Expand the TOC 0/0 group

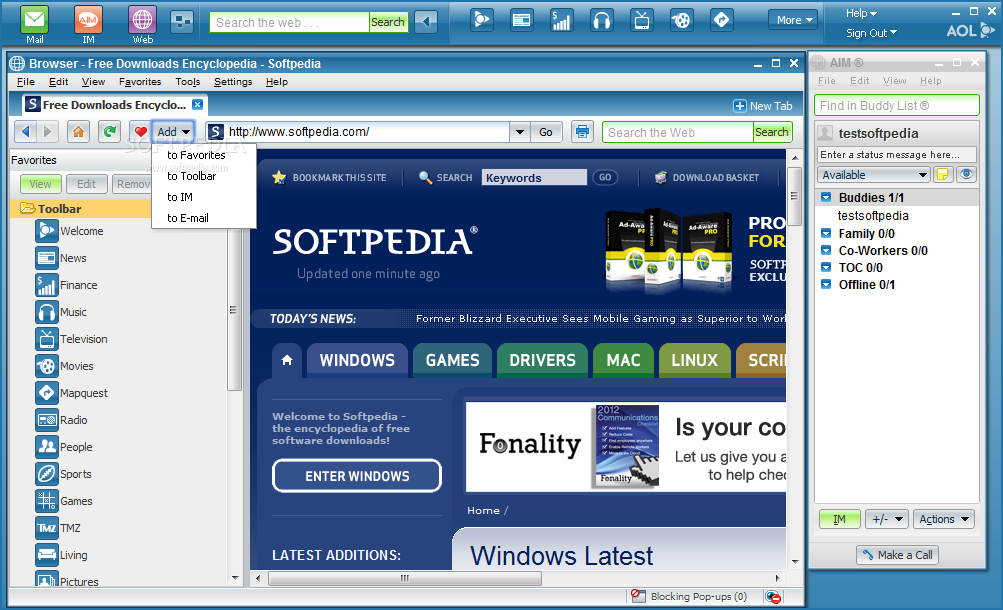(826, 267)
